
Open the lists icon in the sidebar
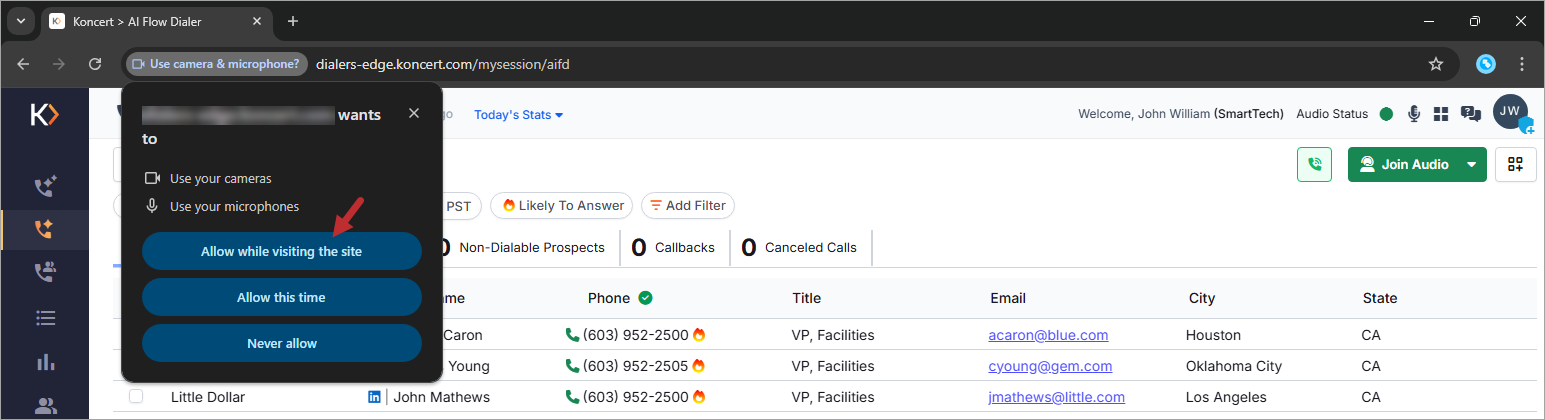point(45,318)
